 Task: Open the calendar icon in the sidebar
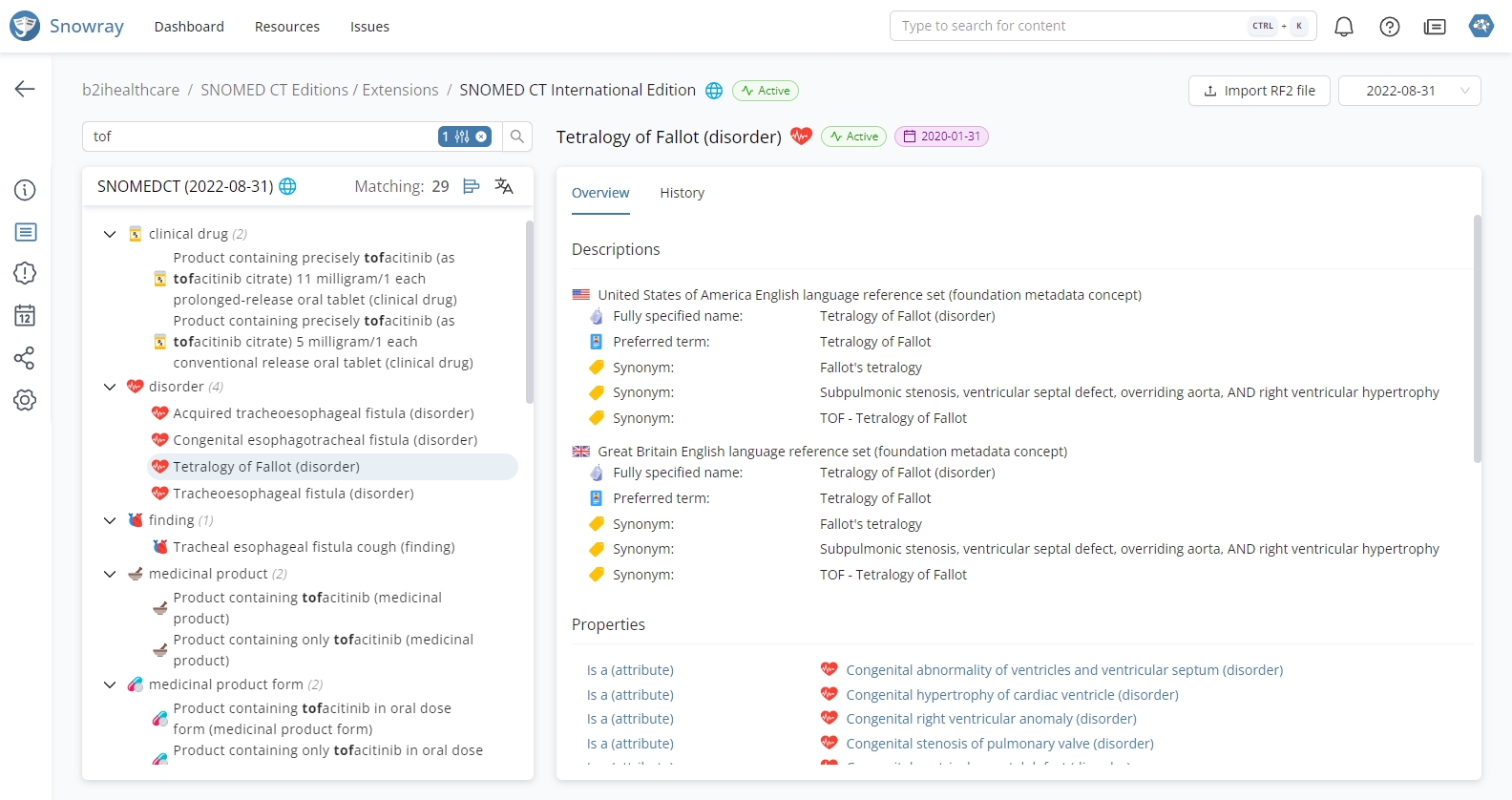25,316
